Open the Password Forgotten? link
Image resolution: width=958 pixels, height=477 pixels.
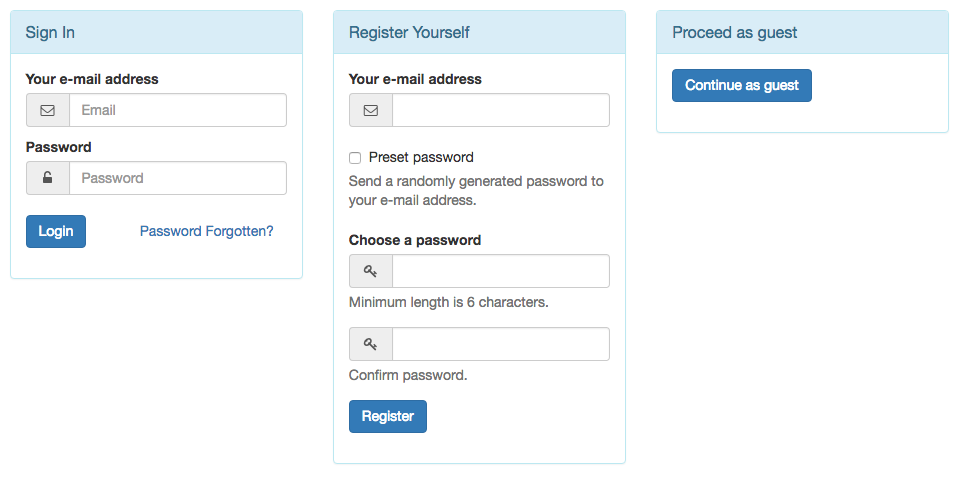207,231
